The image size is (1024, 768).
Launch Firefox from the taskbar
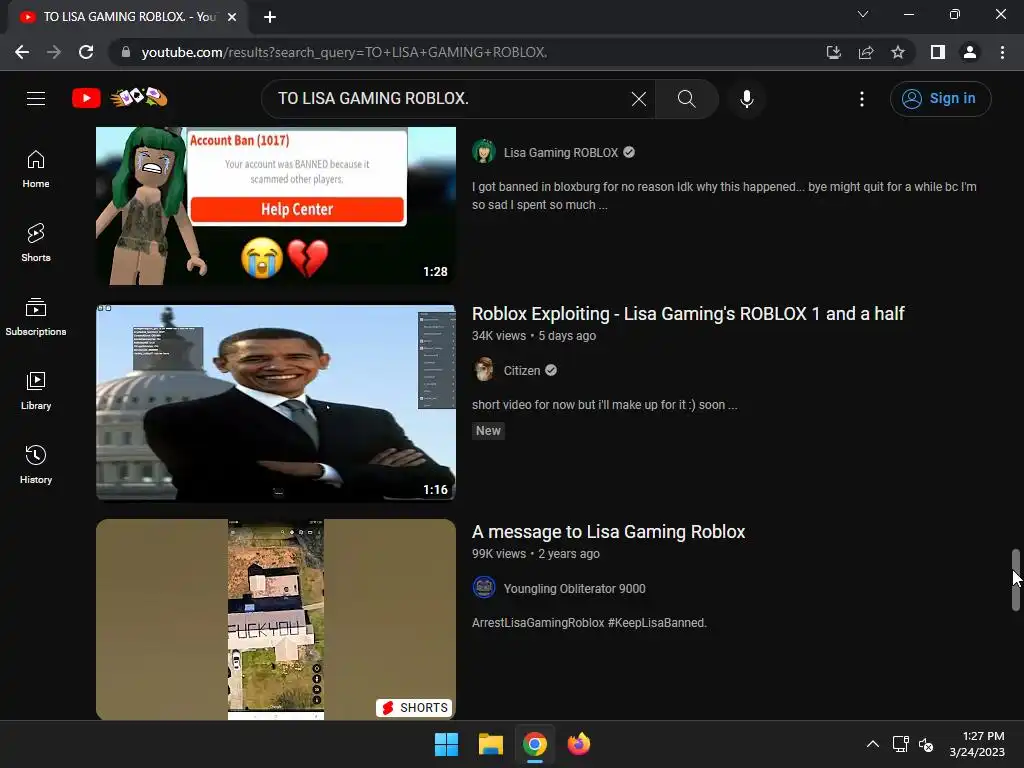[x=579, y=744]
